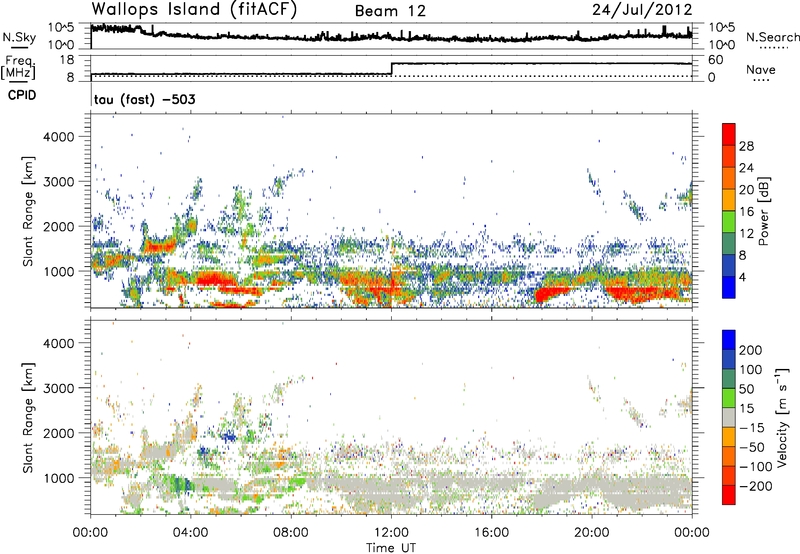Click the "200" label on the Velocity color bar
800x554 pixels.
click(x=751, y=350)
